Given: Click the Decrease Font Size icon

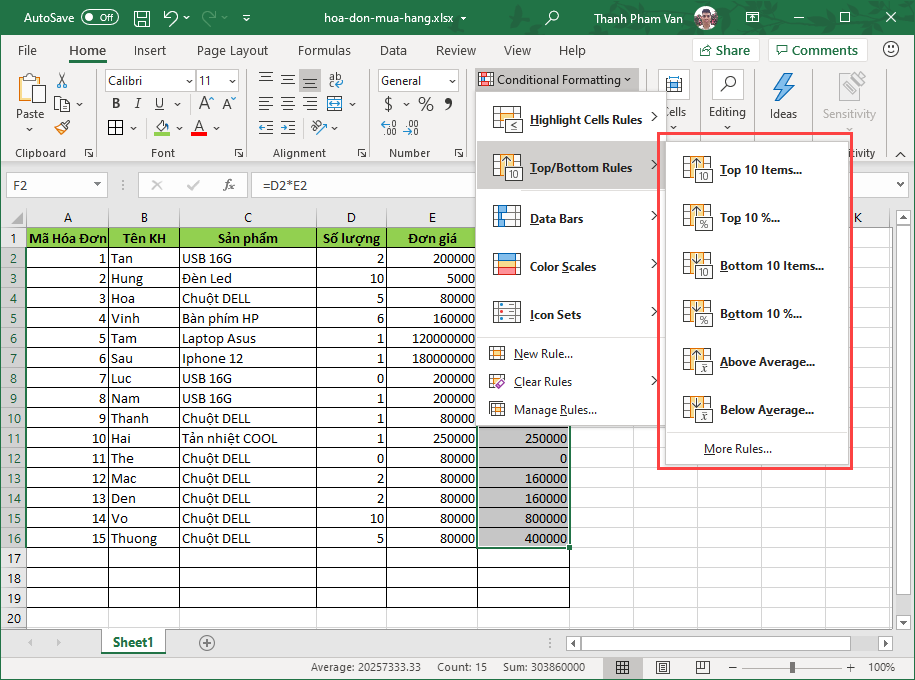Looking at the screenshot, I should pyautogui.click(x=229, y=103).
